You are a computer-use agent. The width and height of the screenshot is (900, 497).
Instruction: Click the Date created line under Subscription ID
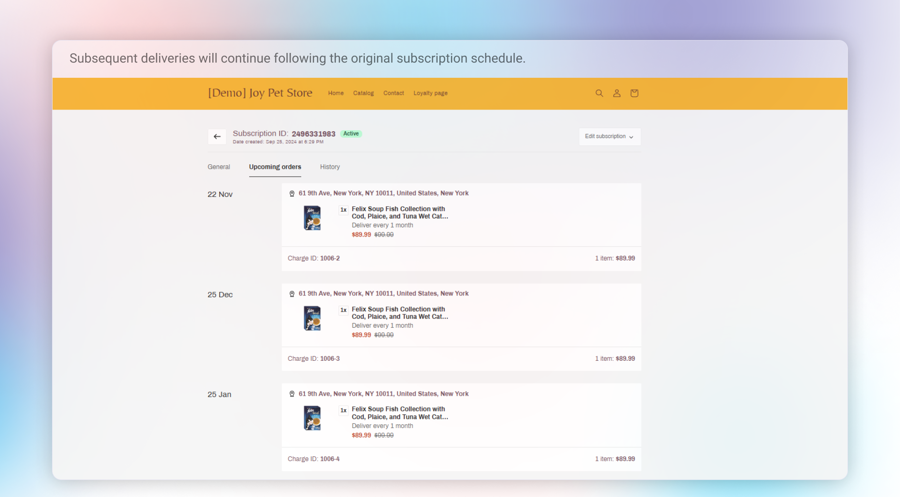coord(278,142)
